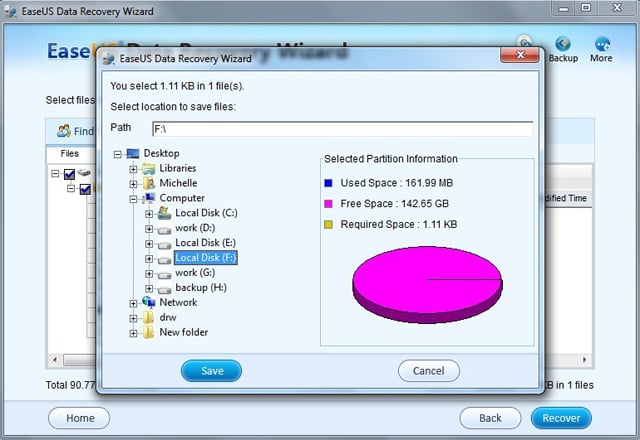Collapse the top drive node in Files tree
Viewport: 640px width, 440px height.
(55, 173)
